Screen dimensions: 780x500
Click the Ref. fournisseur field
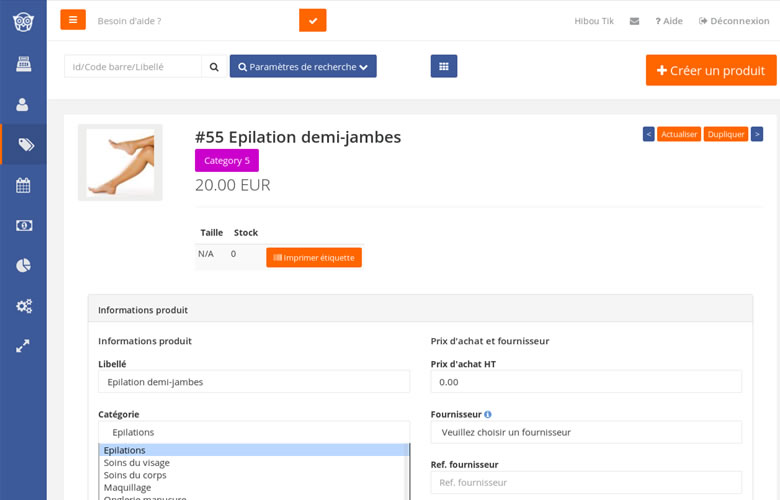point(586,483)
